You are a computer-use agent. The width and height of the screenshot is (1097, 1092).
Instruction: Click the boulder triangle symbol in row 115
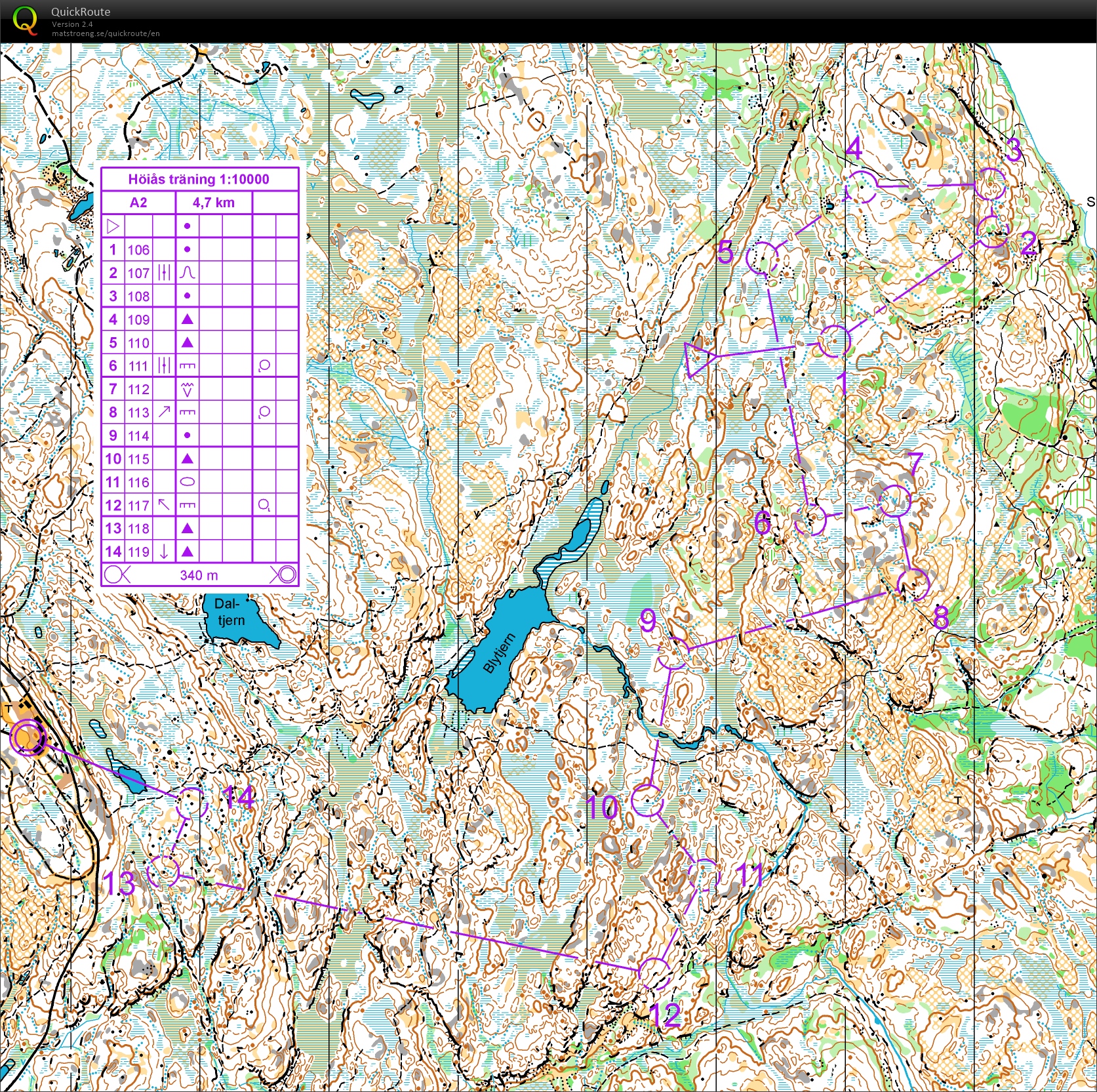[x=187, y=458]
